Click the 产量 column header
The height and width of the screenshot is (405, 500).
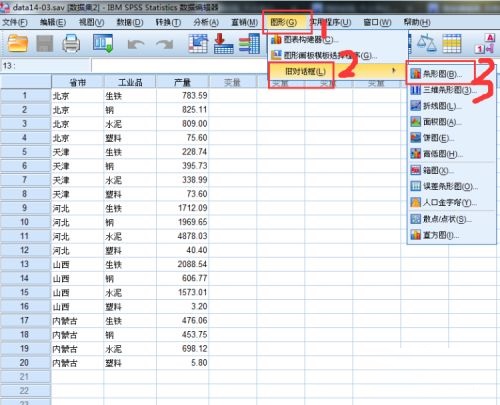182,82
